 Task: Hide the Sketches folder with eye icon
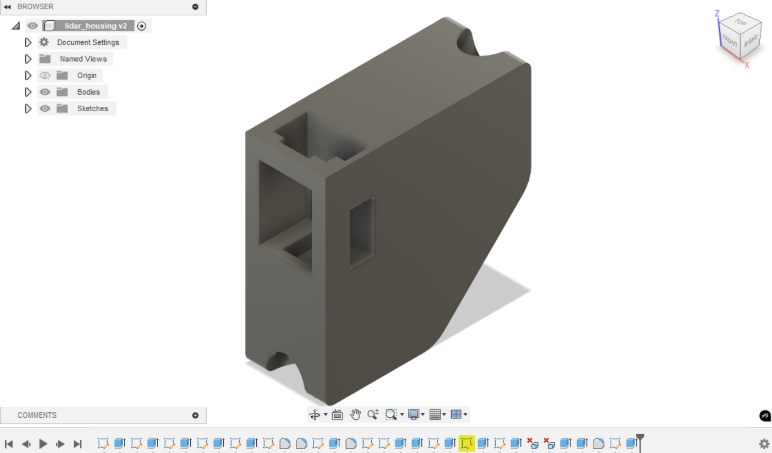click(x=45, y=108)
